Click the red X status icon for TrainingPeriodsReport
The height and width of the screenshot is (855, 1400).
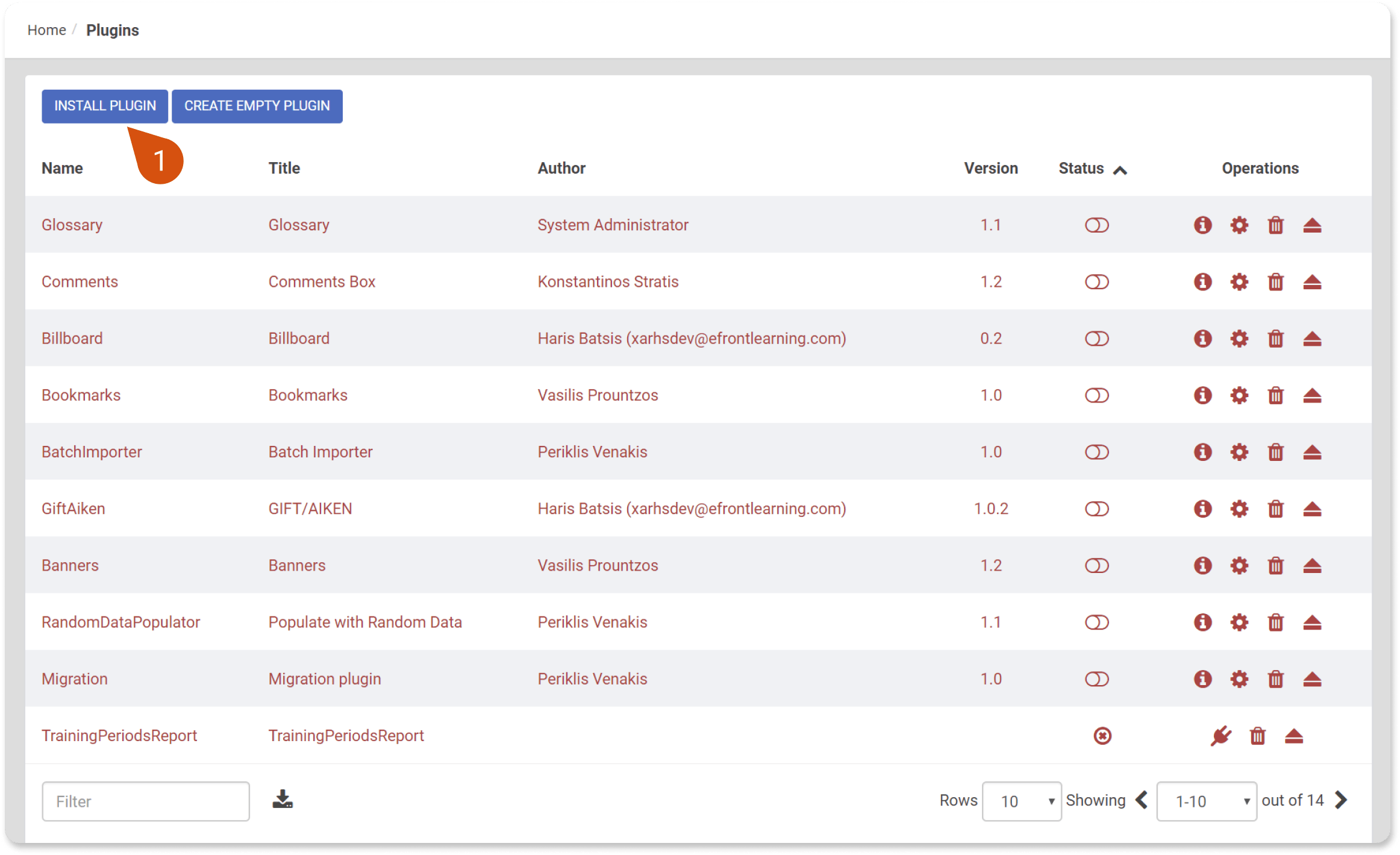coord(1102,736)
